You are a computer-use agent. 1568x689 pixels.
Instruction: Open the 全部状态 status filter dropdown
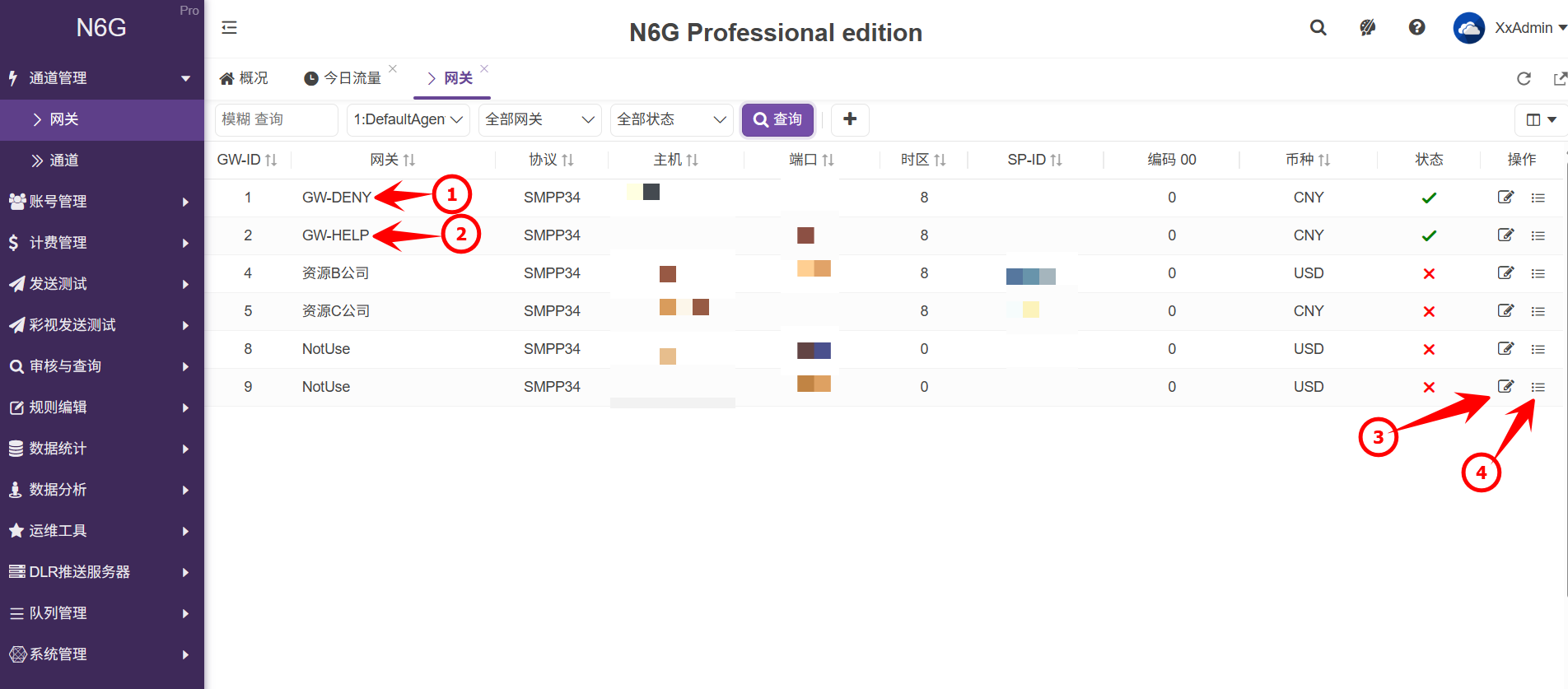[x=671, y=119]
